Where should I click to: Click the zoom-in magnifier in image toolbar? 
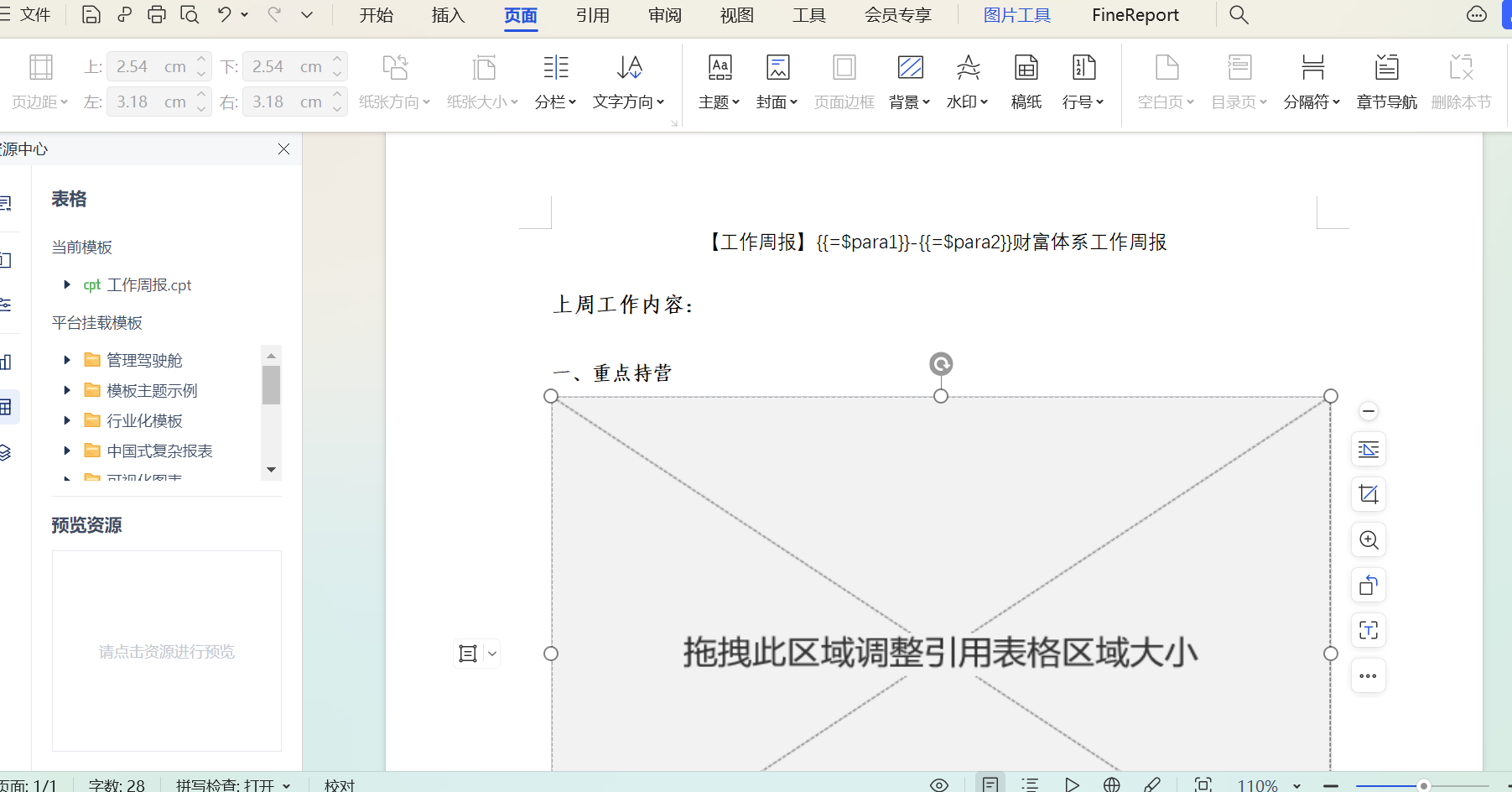click(1369, 539)
